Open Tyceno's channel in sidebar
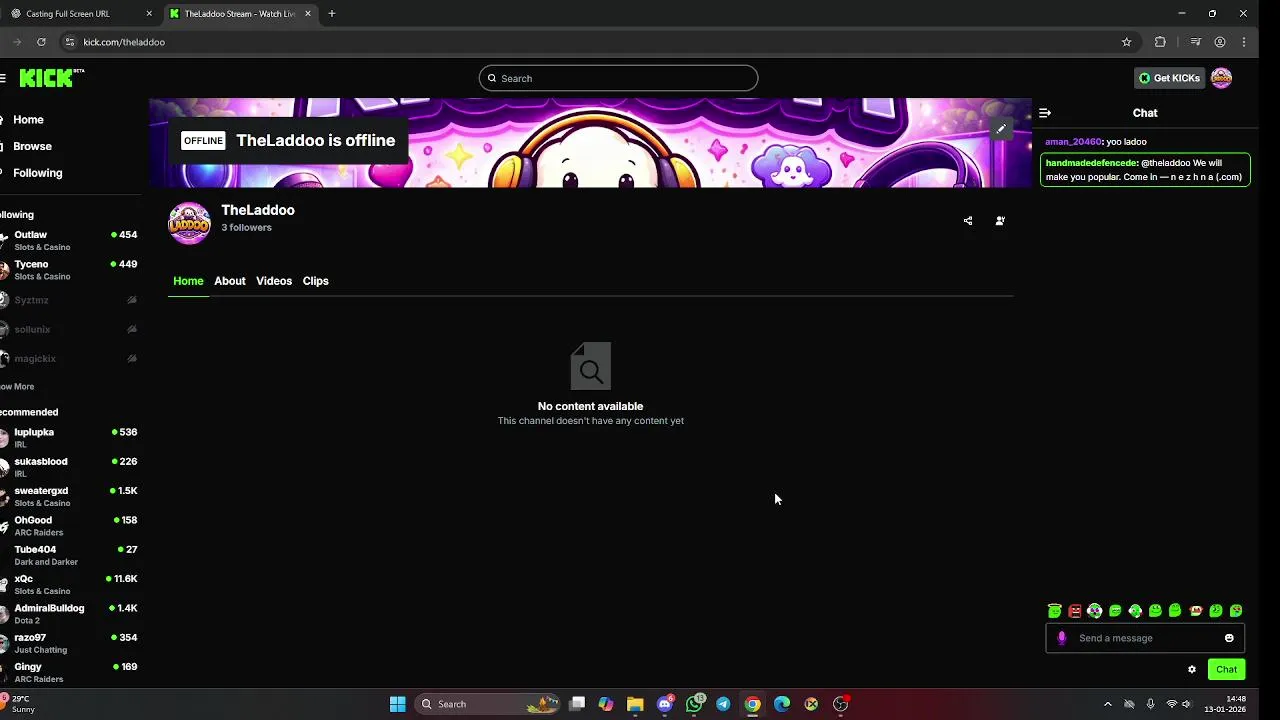 pyautogui.click(x=69, y=270)
